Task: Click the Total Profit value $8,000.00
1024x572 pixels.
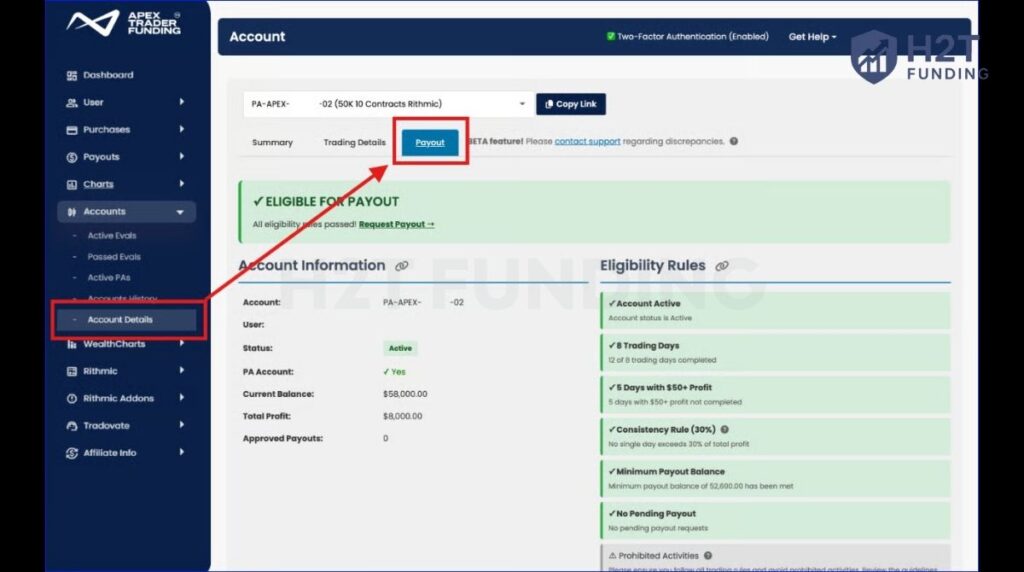Action: click(x=402, y=416)
